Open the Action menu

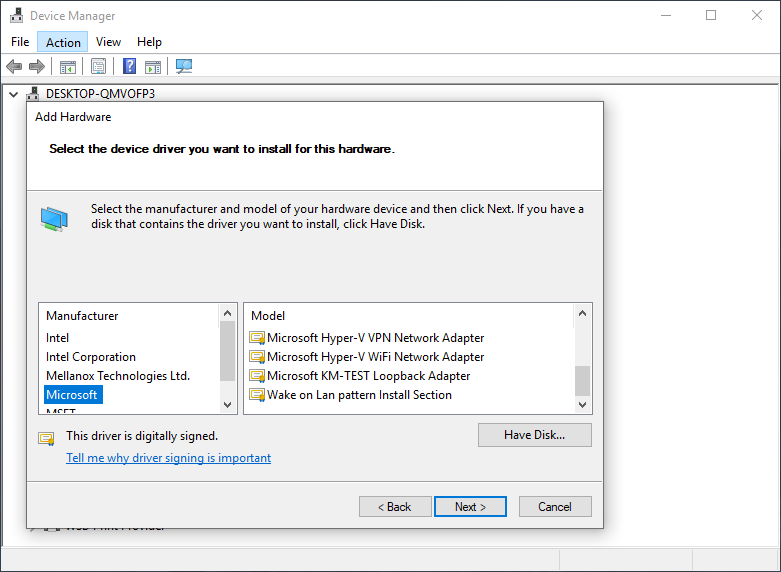click(x=63, y=42)
